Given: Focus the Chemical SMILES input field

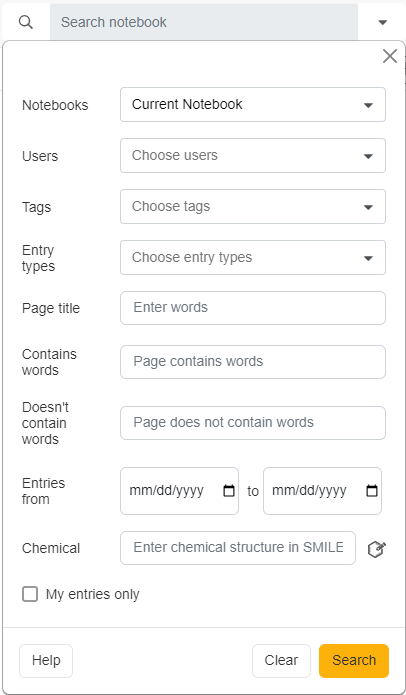Looking at the screenshot, I should tap(238, 548).
